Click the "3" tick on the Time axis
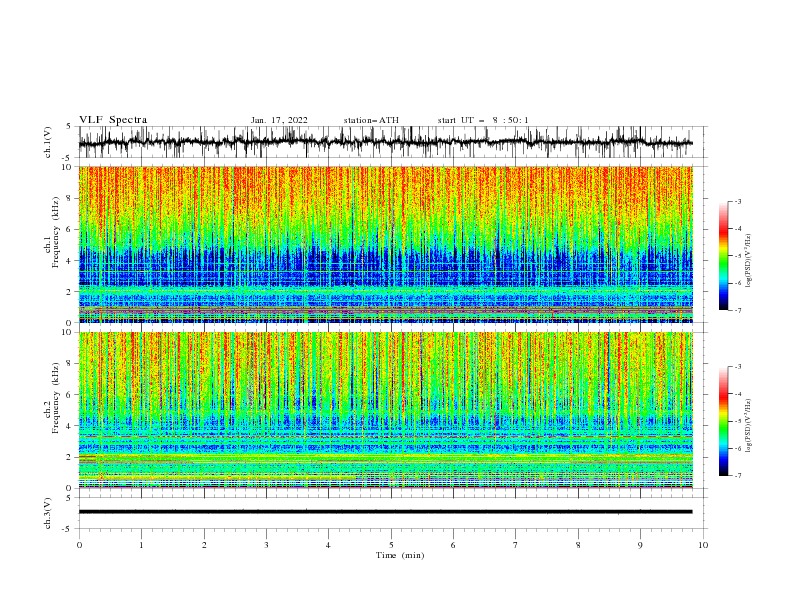Image resolution: width=792 pixels, height=612 pixels. tap(266, 545)
